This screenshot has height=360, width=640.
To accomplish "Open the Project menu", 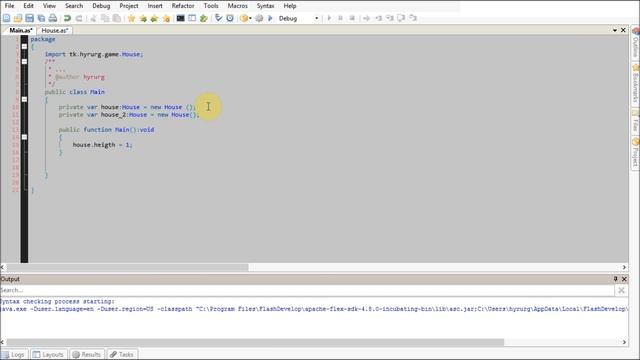I will point(129,6).
